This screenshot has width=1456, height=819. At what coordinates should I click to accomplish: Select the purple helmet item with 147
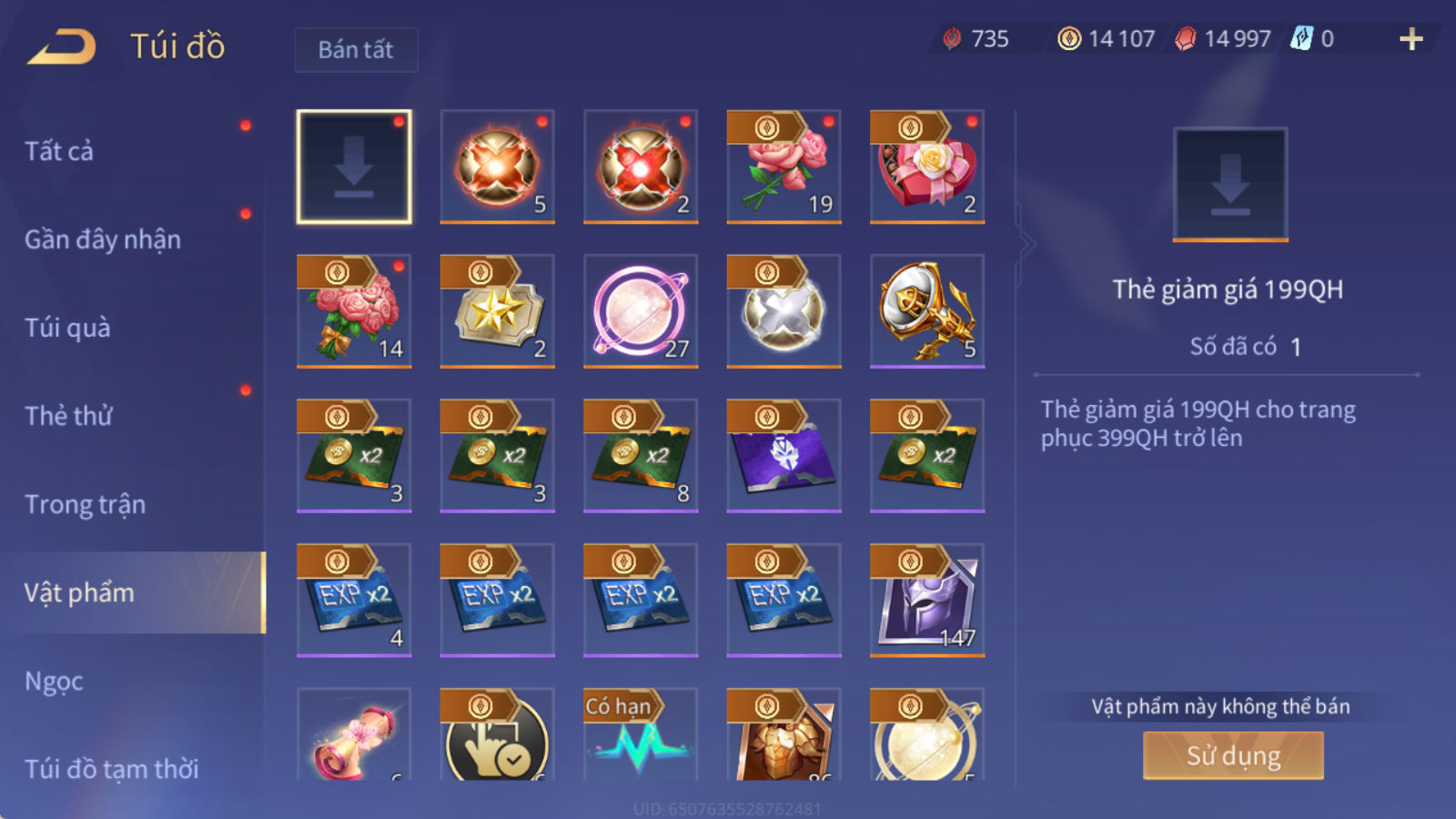(x=927, y=601)
